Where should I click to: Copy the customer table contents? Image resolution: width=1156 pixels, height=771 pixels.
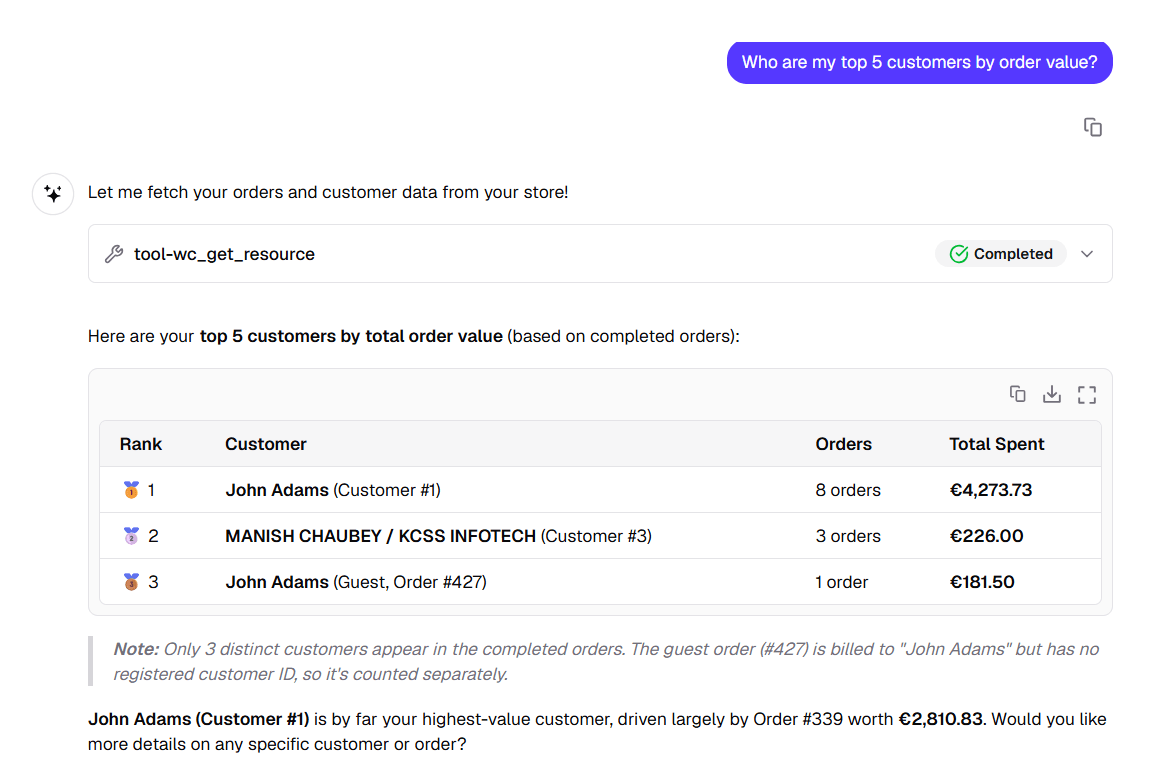[1017, 394]
